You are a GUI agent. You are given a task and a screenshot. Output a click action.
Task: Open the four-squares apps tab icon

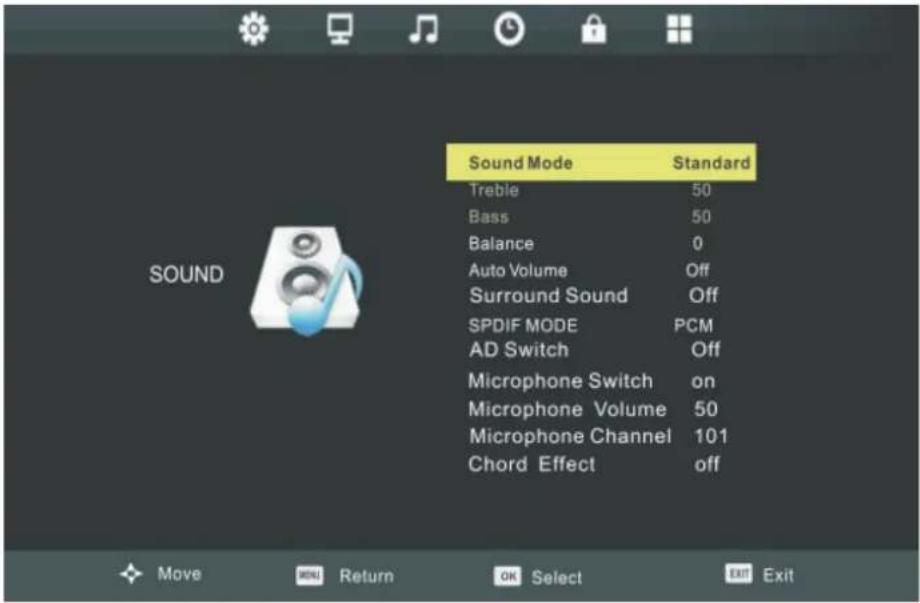click(679, 29)
